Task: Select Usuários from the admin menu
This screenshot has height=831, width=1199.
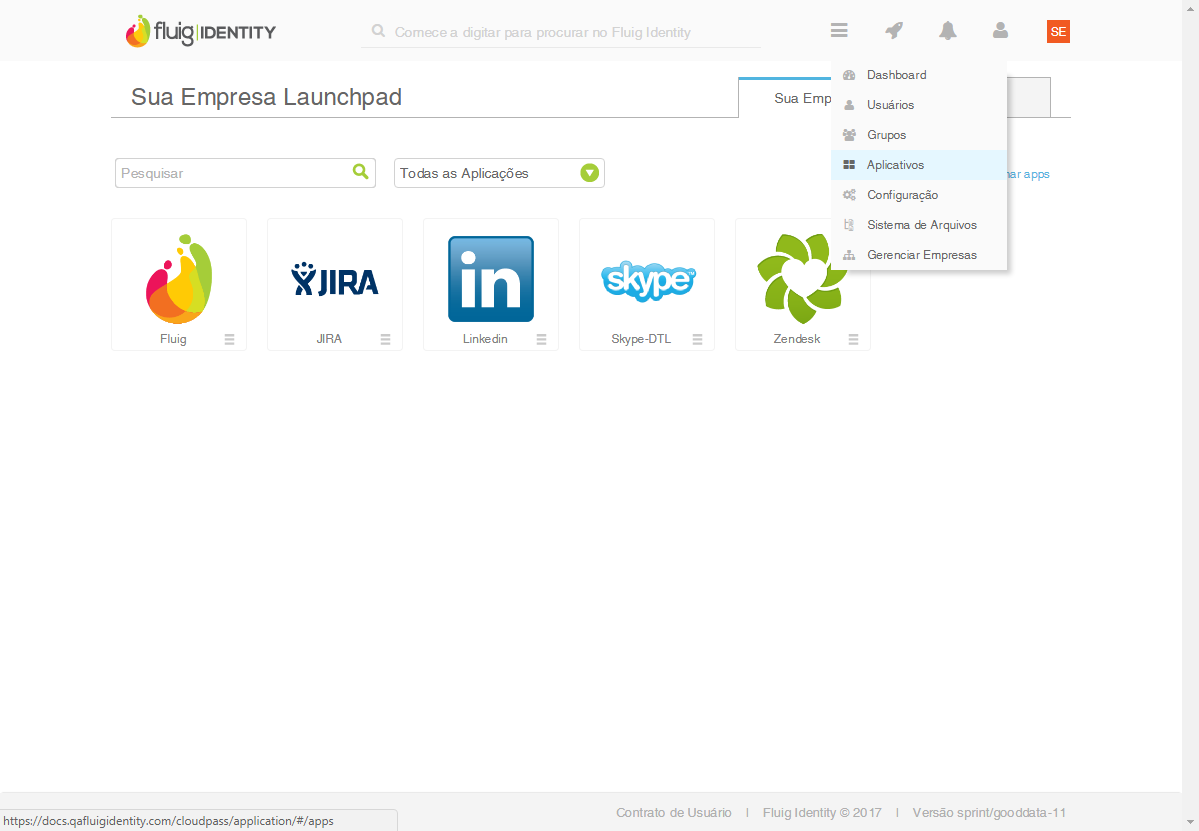Action: coord(919,105)
